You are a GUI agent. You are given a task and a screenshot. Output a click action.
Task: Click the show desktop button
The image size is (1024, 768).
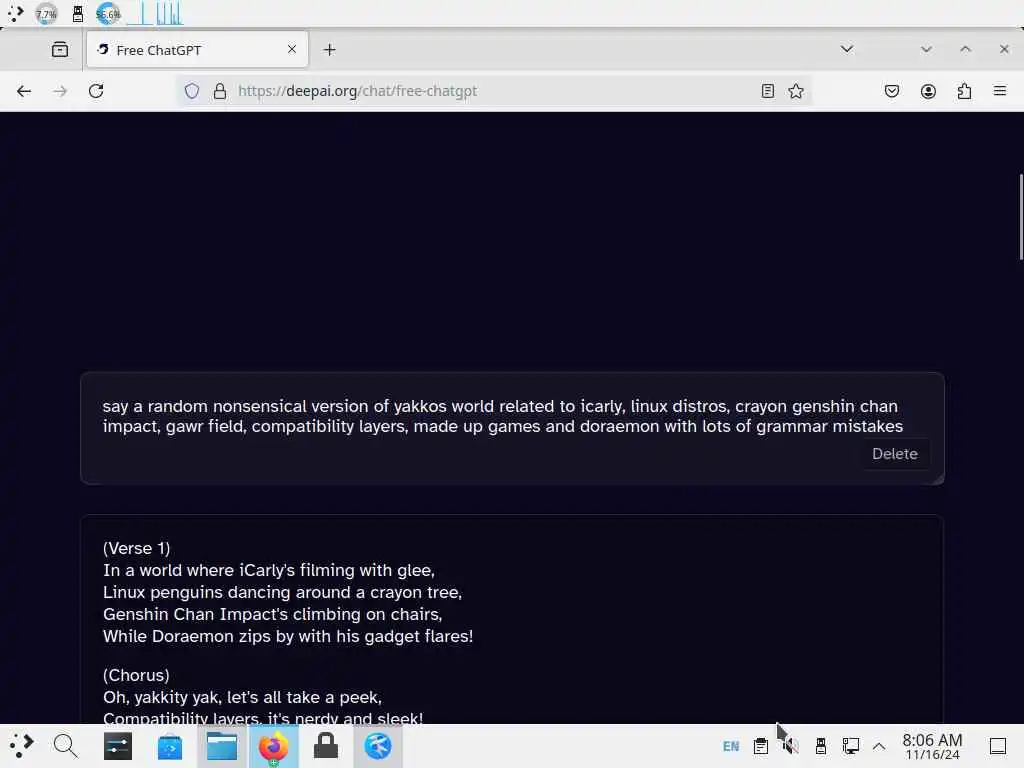coord(998,746)
